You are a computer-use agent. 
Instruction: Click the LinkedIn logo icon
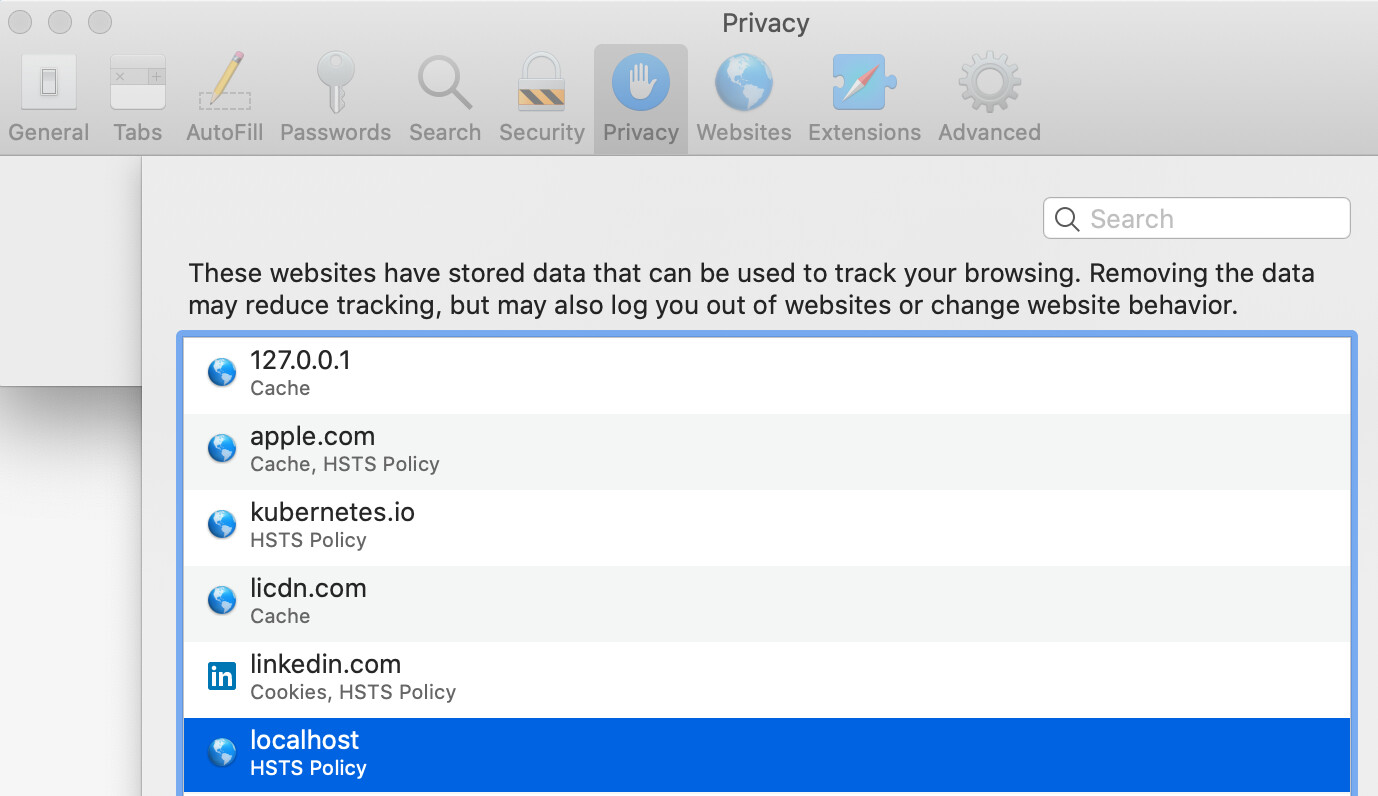[221, 677]
